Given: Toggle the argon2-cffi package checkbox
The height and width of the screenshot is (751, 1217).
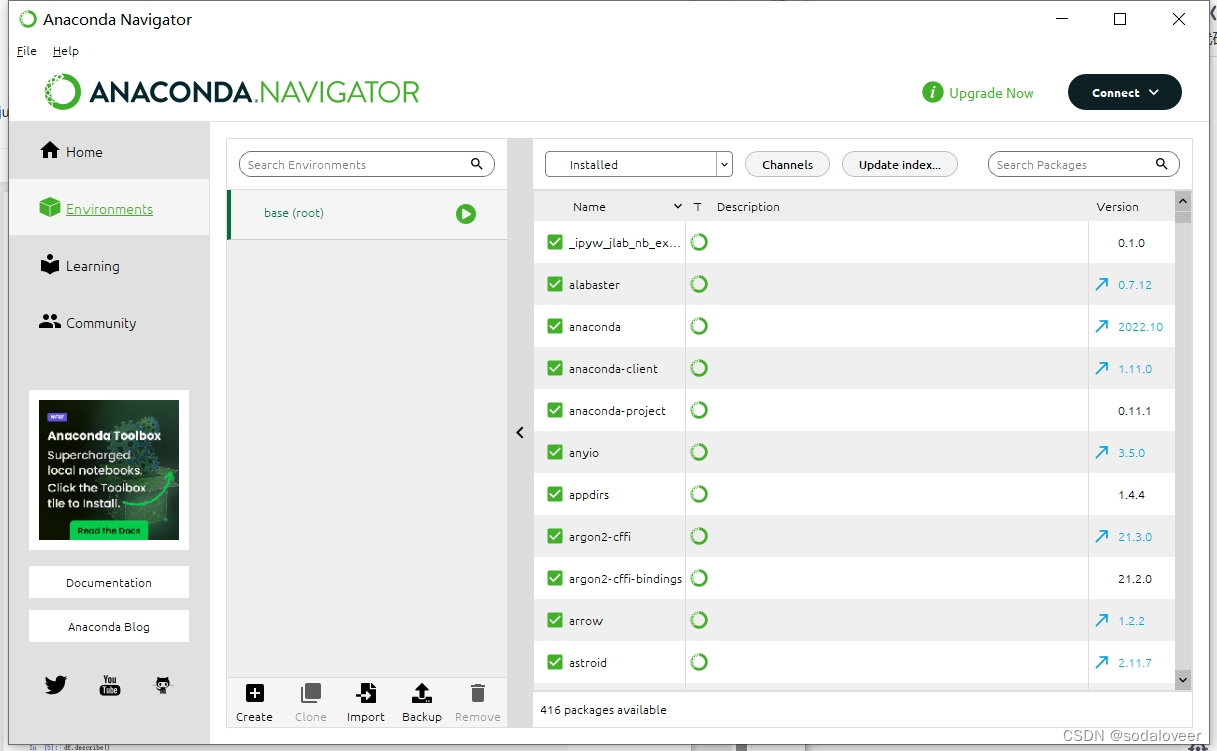Looking at the screenshot, I should point(555,536).
